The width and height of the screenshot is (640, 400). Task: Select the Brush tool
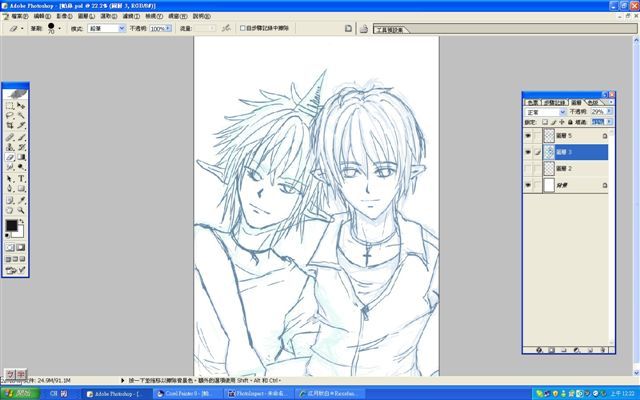(x=21, y=137)
